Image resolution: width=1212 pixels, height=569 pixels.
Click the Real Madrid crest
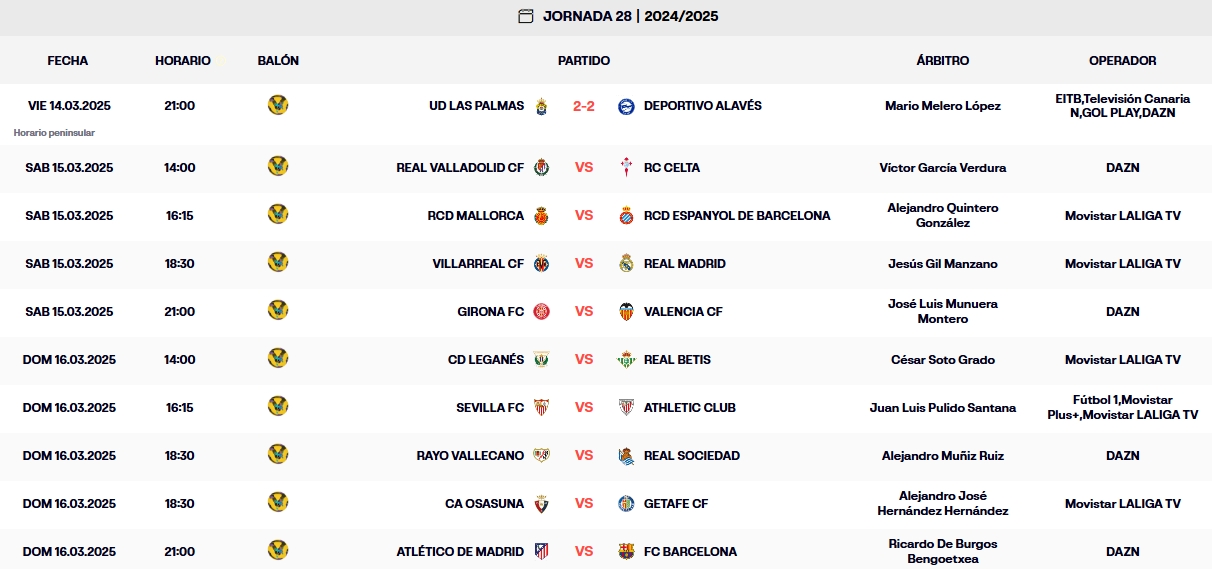(x=627, y=264)
